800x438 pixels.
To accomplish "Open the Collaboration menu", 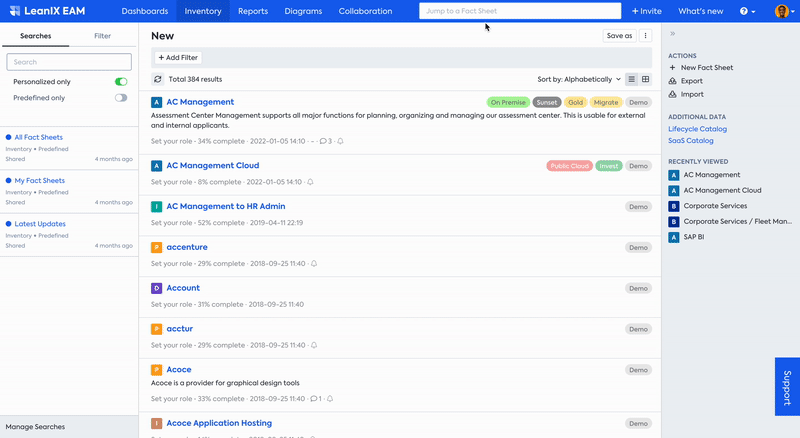I will [365, 11].
